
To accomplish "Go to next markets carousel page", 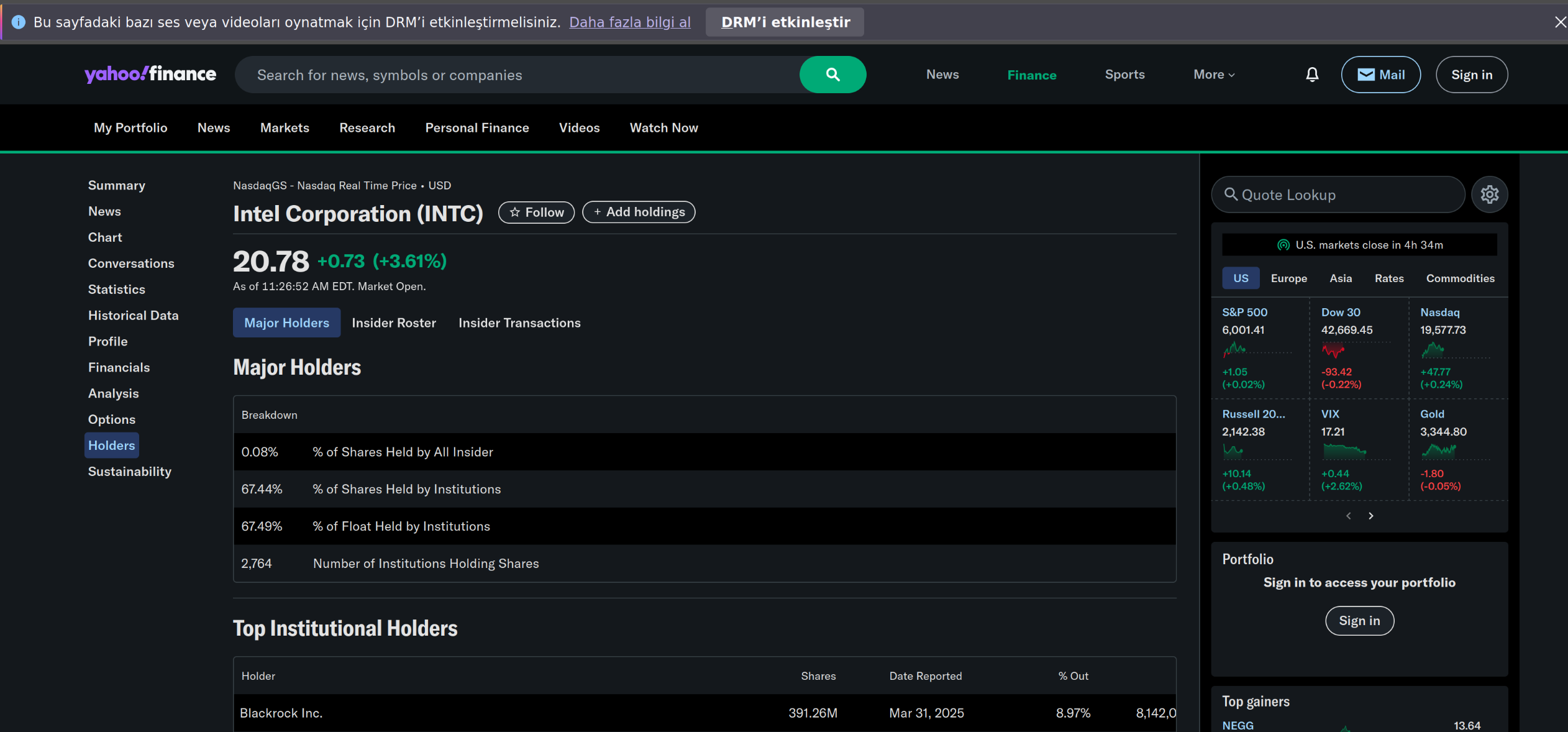I will point(1371,516).
